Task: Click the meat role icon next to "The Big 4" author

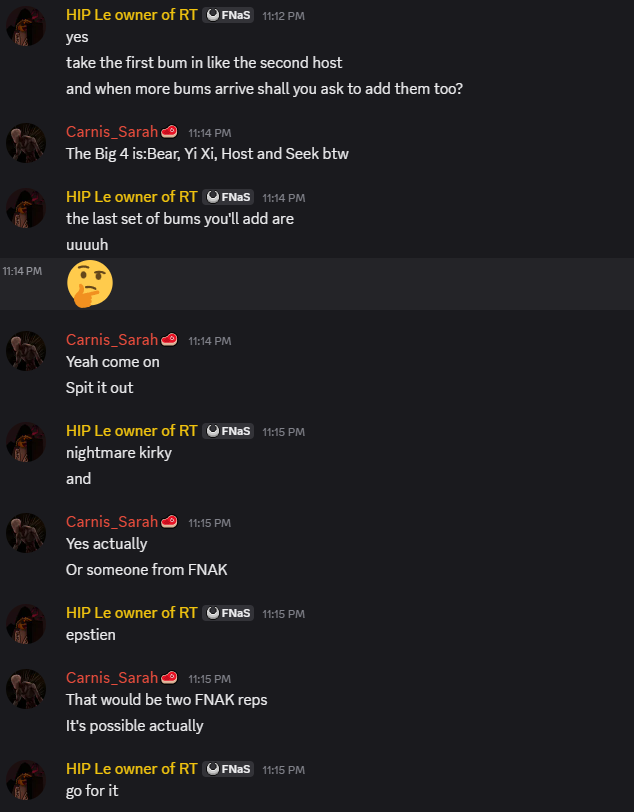Action: pos(169,132)
